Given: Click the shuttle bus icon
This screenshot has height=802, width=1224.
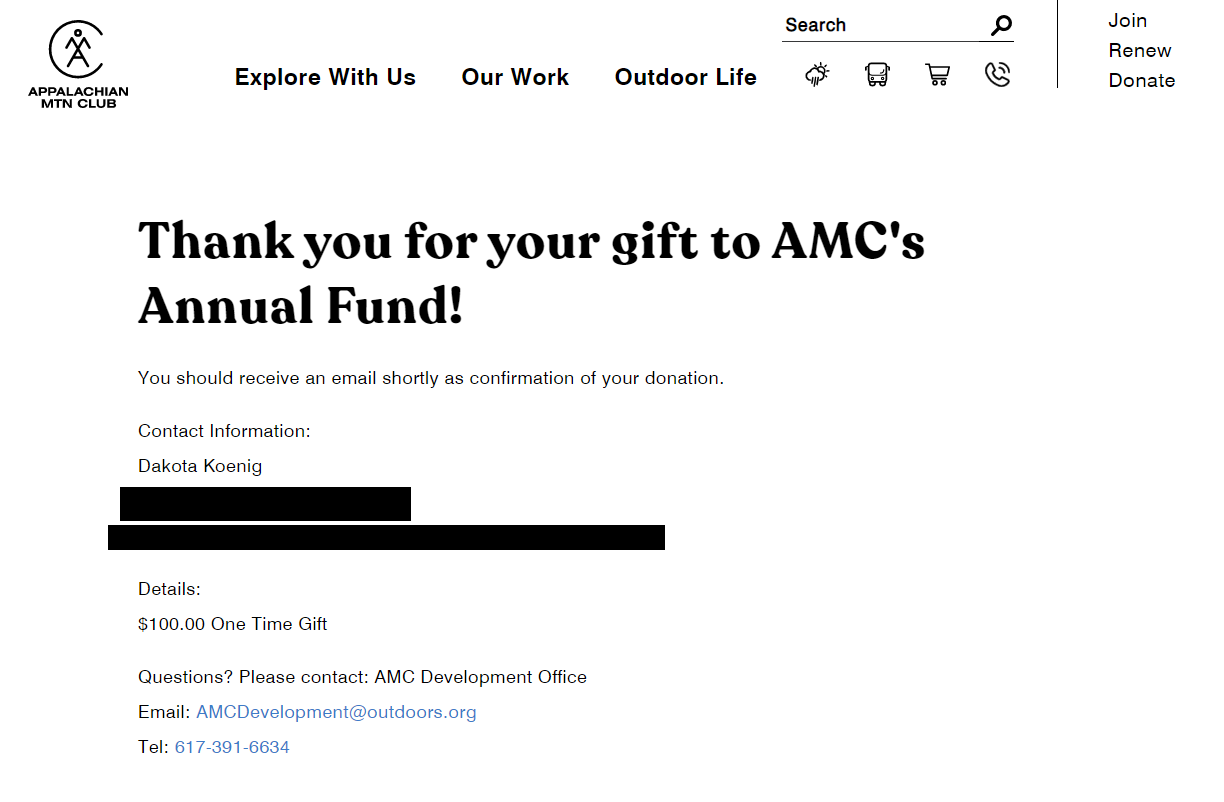Looking at the screenshot, I should (877, 75).
